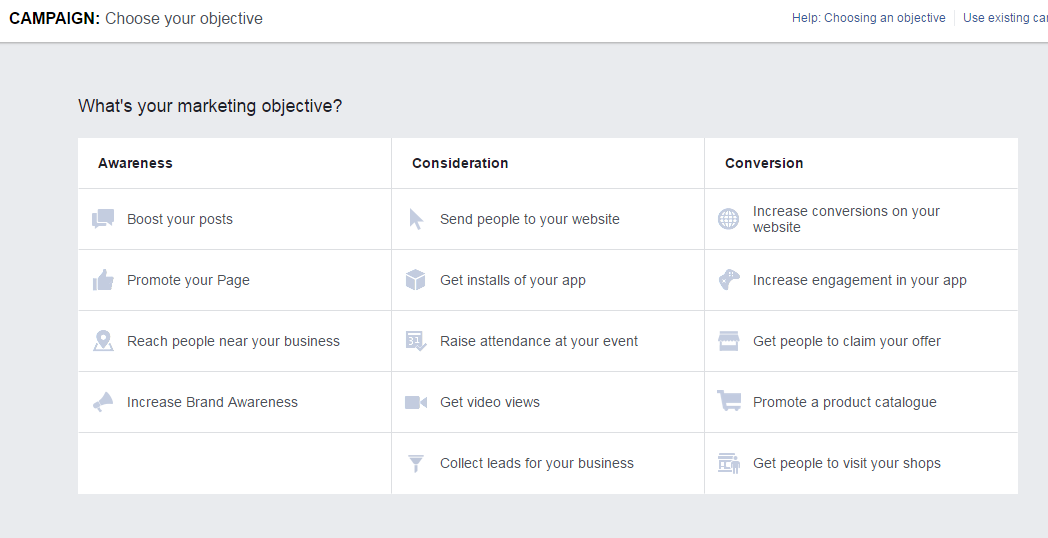The height and width of the screenshot is (538, 1048).
Task: Click the What's your marketing objective heading
Action: (210, 106)
